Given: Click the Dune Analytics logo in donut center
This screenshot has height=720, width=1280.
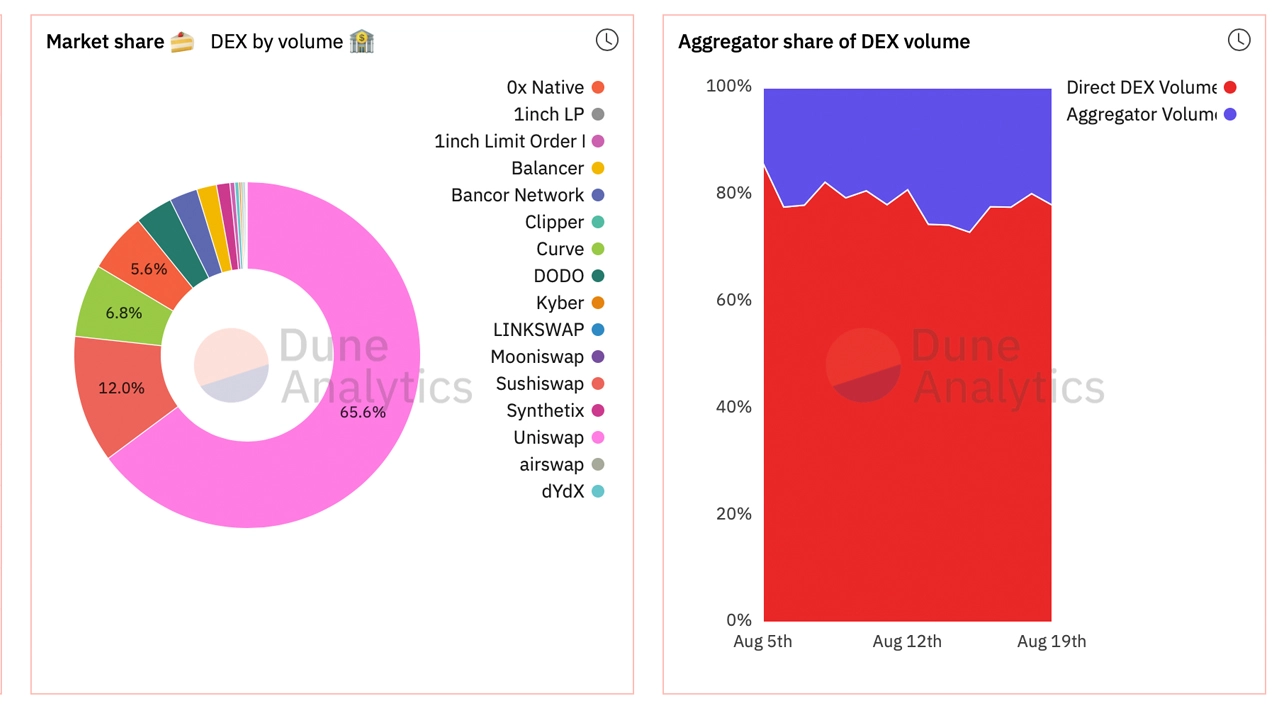Looking at the screenshot, I should click(231, 365).
